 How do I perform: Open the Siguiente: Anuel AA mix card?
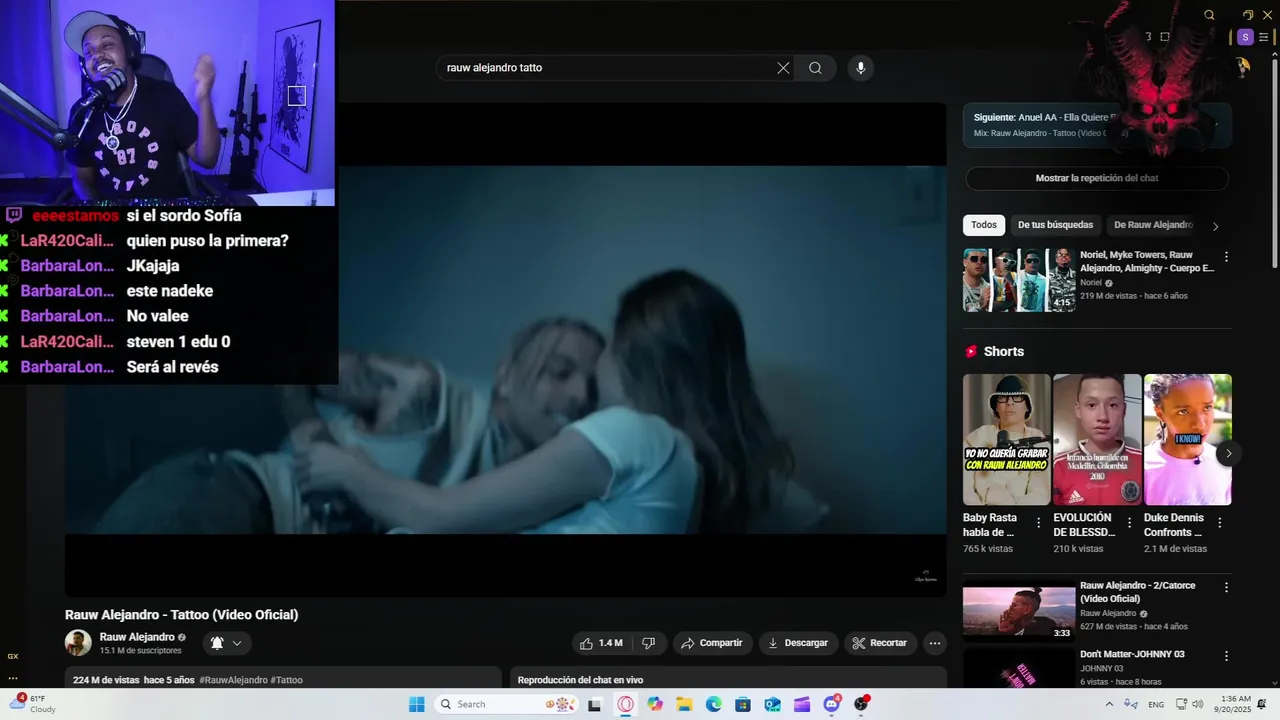pyautogui.click(x=1097, y=125)
